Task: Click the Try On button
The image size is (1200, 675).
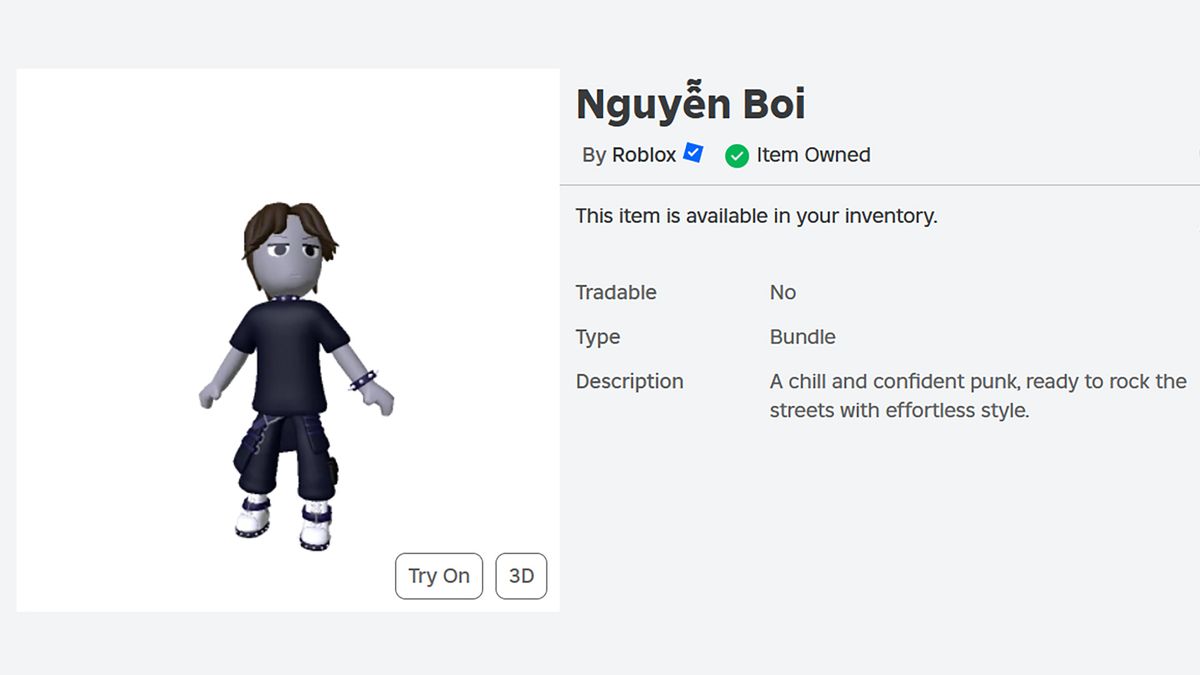Action: (438, 576)
